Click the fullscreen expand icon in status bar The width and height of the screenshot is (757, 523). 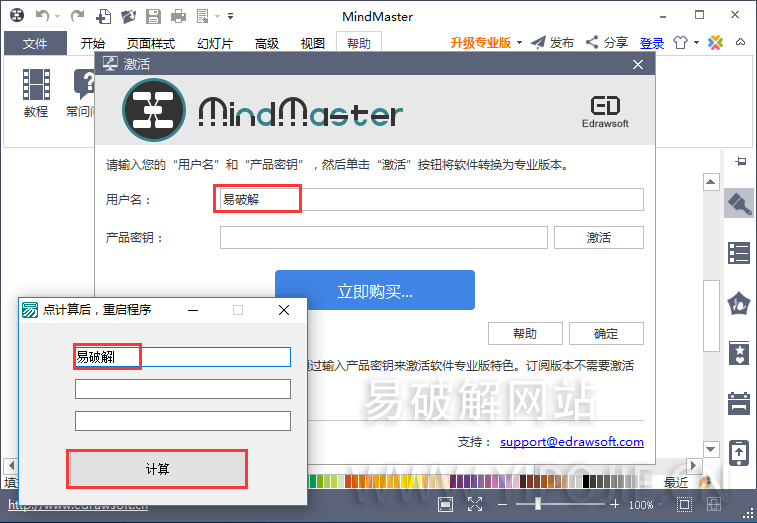[x=475, y=505]
